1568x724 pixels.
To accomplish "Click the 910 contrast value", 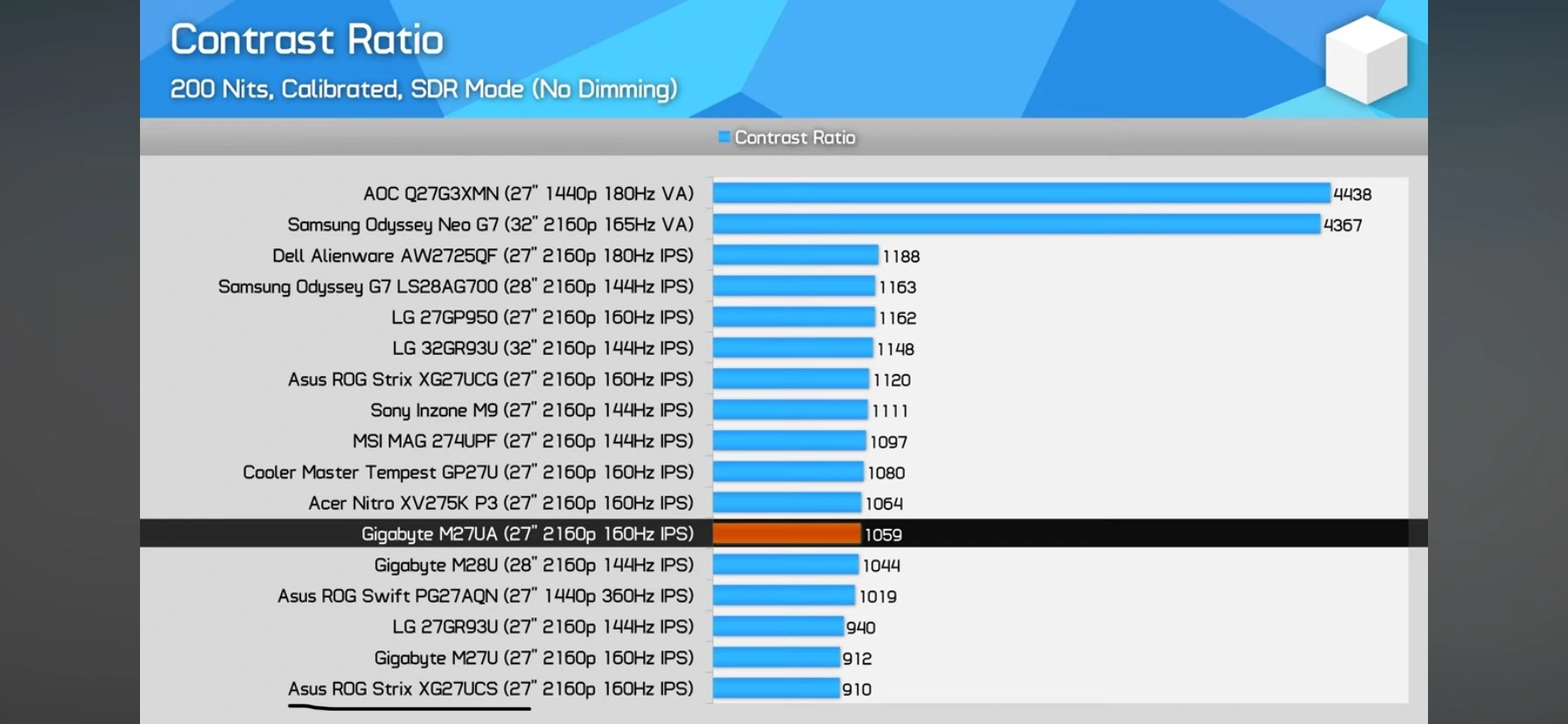I will 857,689.
